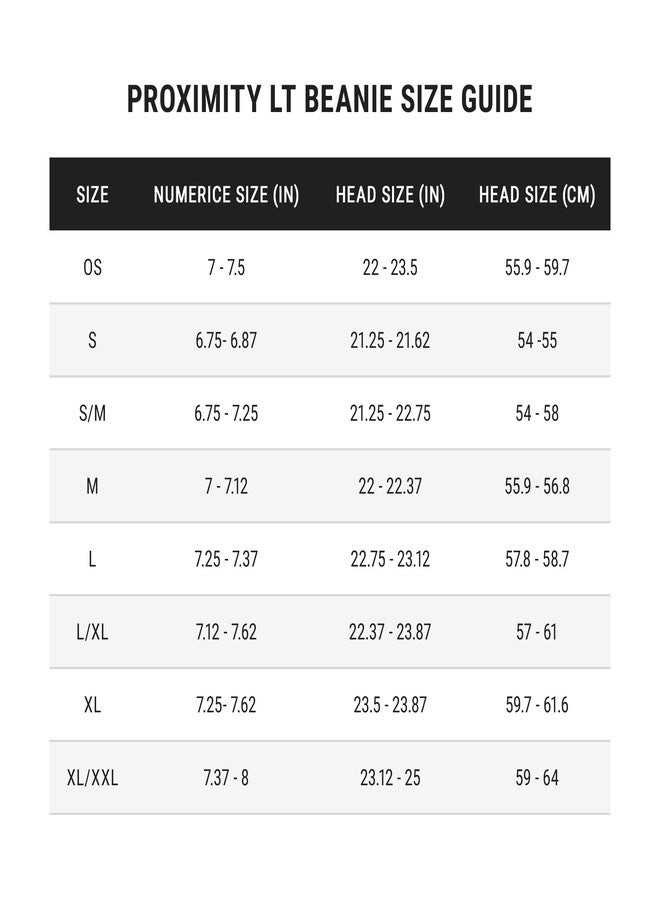Image resolution: width=660 pixels, height=900 pixels.
Task: Click the 7.37 - 8 numeric size cell
Action: (x=226, y=778)
